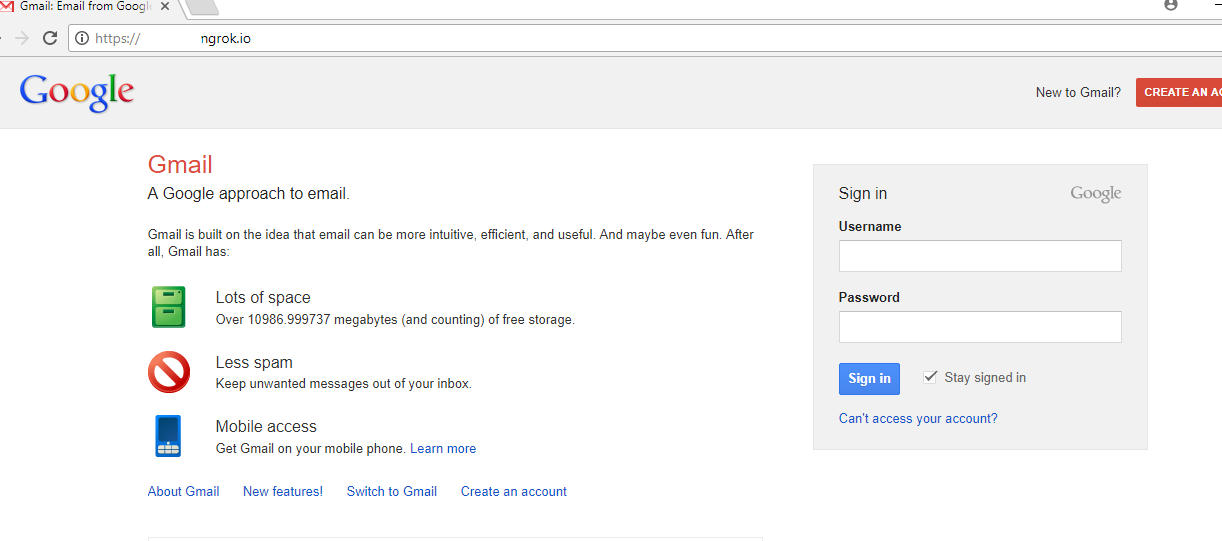1222x541 pixels.
Task: Open the Chrome profile user icon
Action: coord(1171,5)
